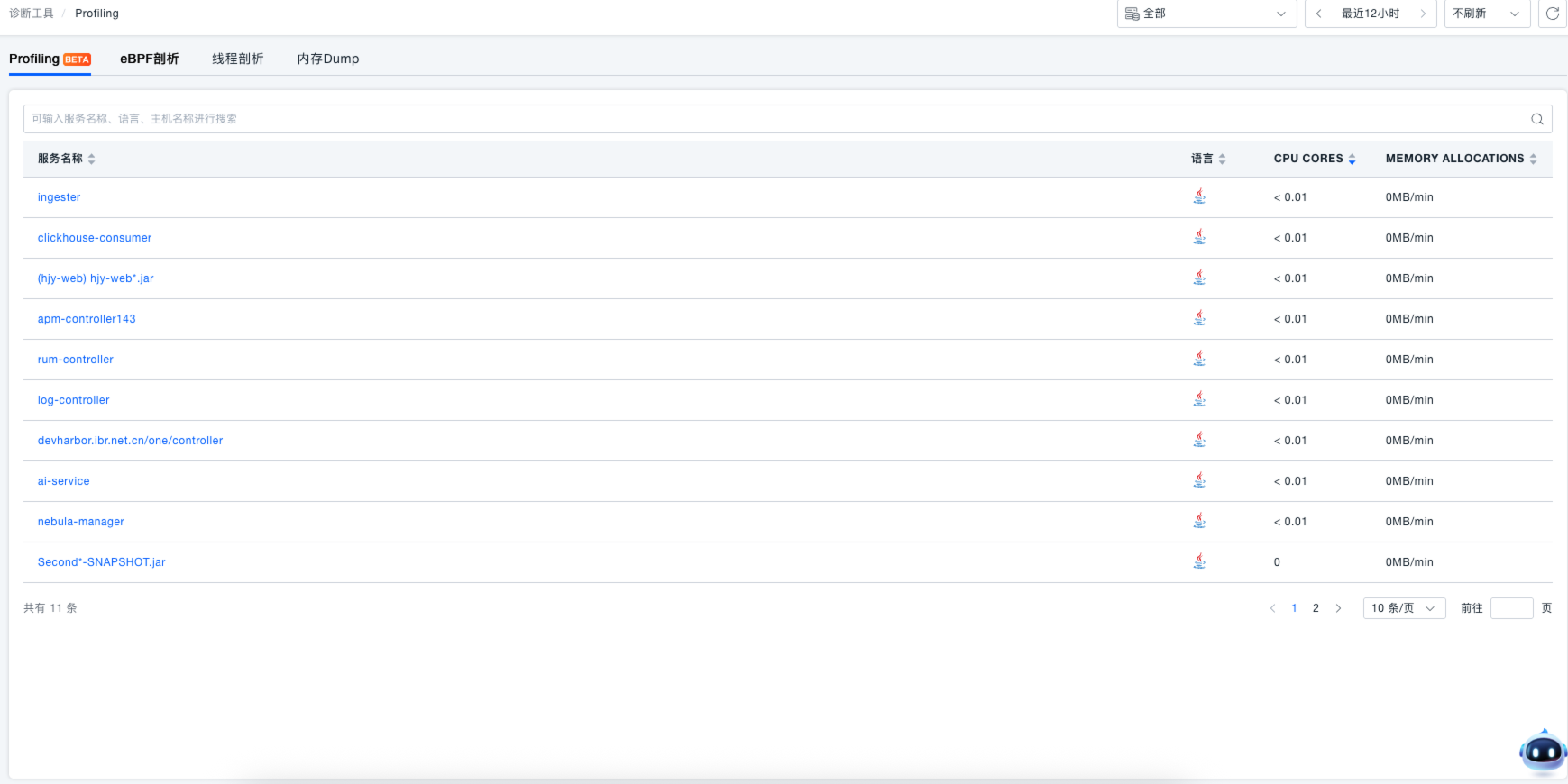Sort by 语言 column sort icon

tap(1222, 159)
